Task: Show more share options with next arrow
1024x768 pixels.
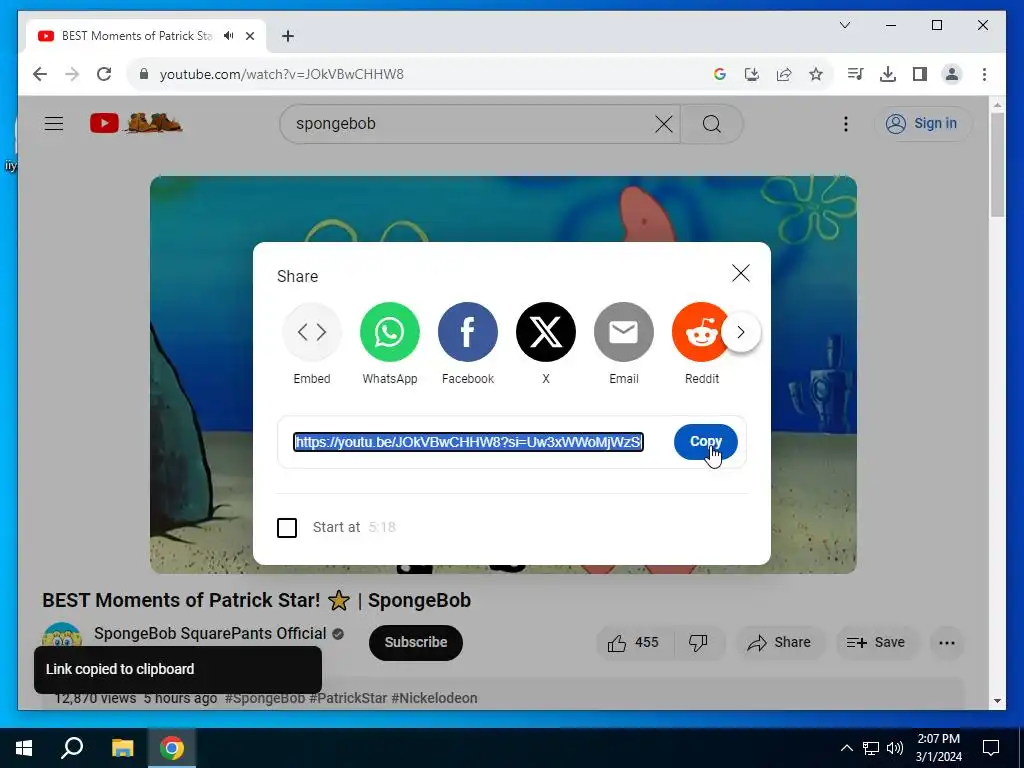Action: [741, 332]
